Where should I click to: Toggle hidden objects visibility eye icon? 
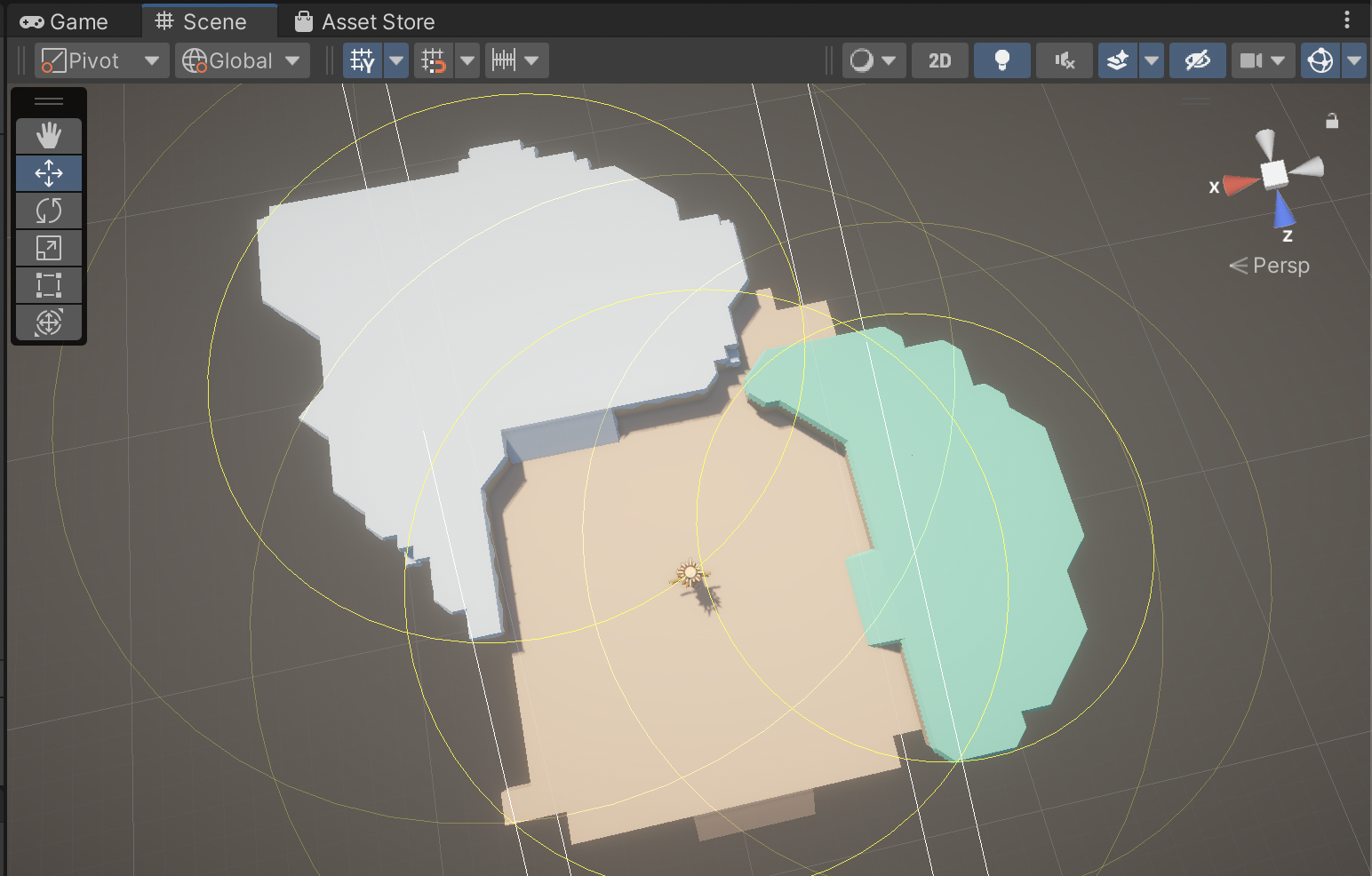pos(1198,60)
